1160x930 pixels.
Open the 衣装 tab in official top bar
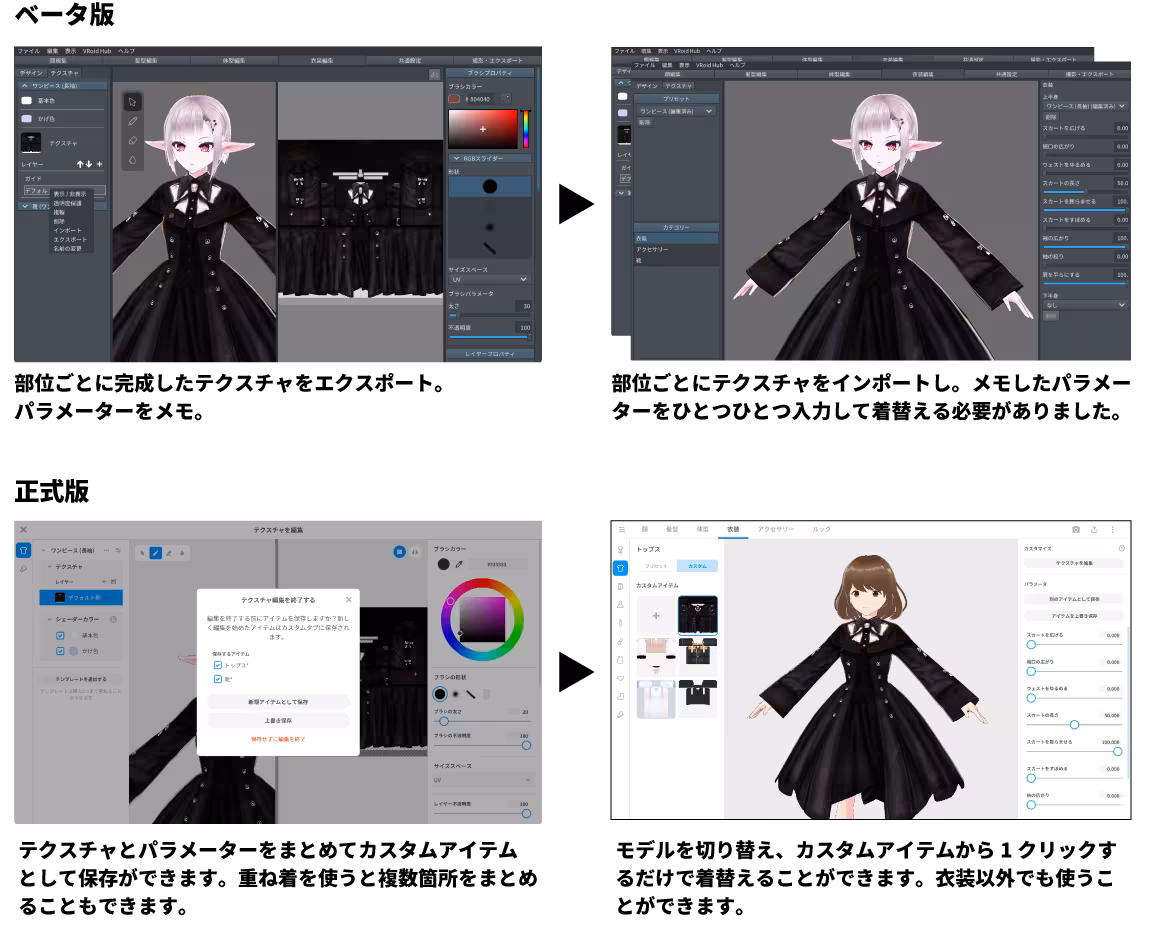[x=732, y=529]
